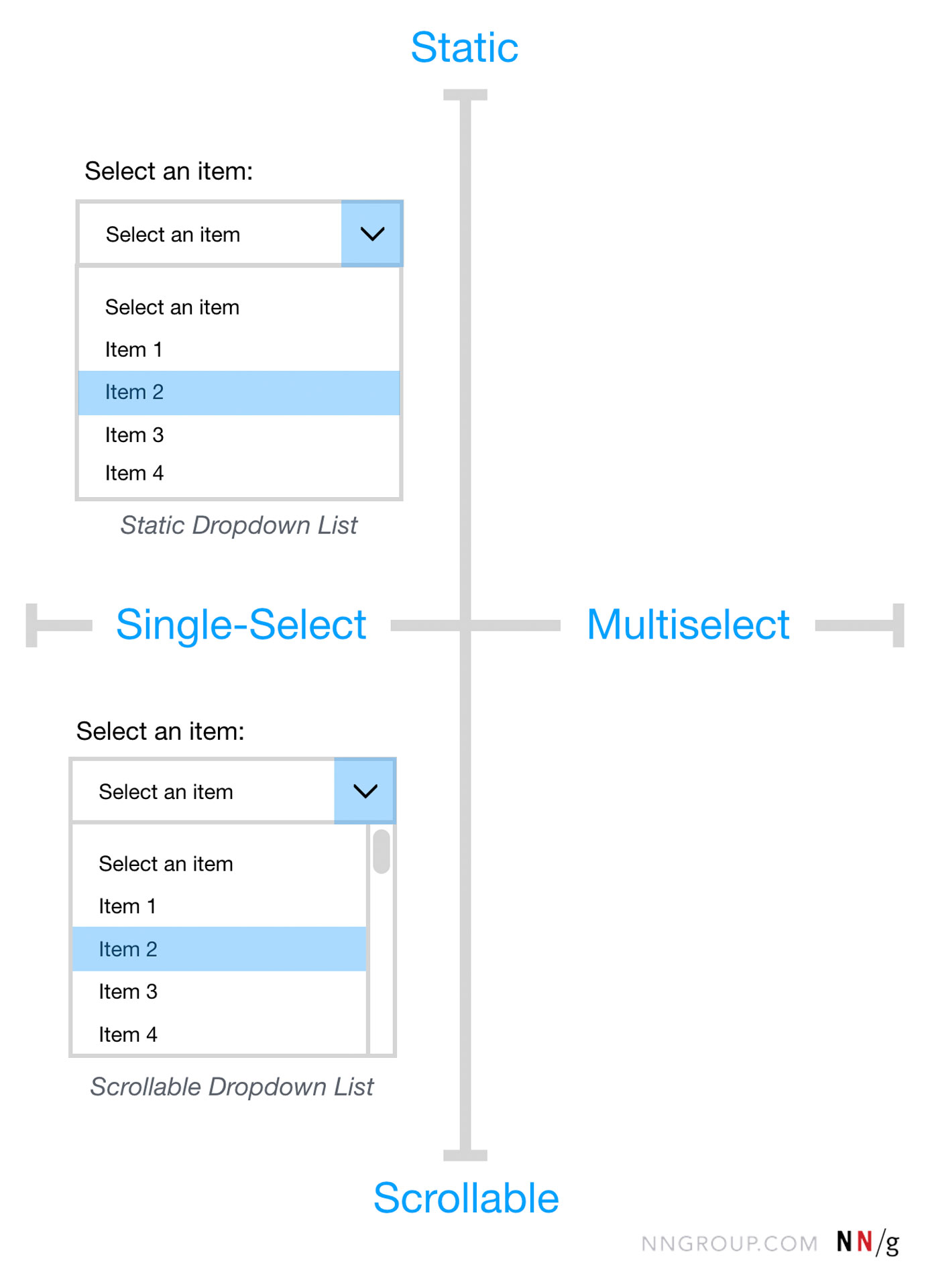The height and width of the screenshot is (1288, 928).
Task: Click the 'Multiselect' axis heading
Action: 688,625
